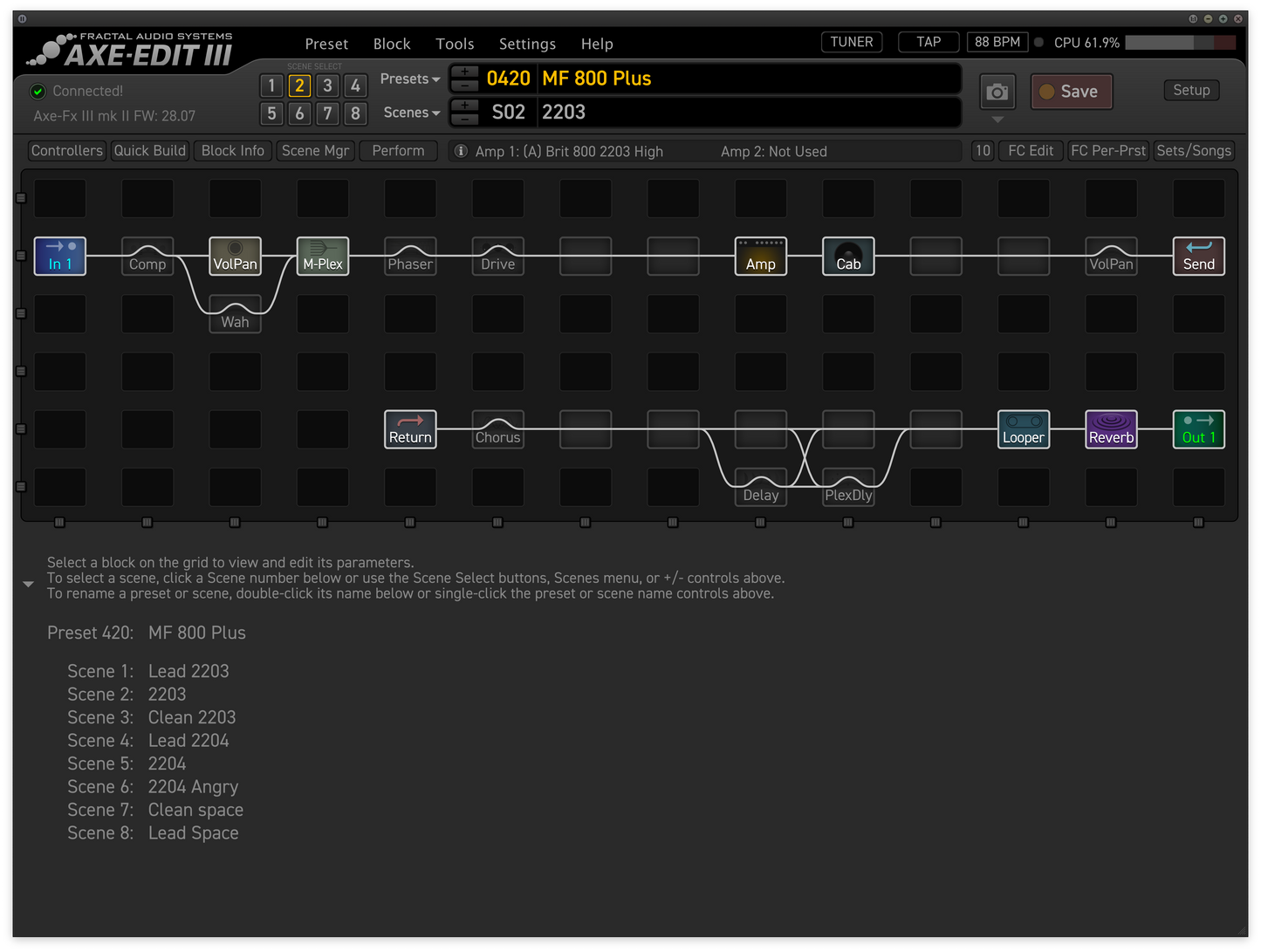Click the camera snapshot icon
The image size is (1261, 952).
click(x=997, y=92)
